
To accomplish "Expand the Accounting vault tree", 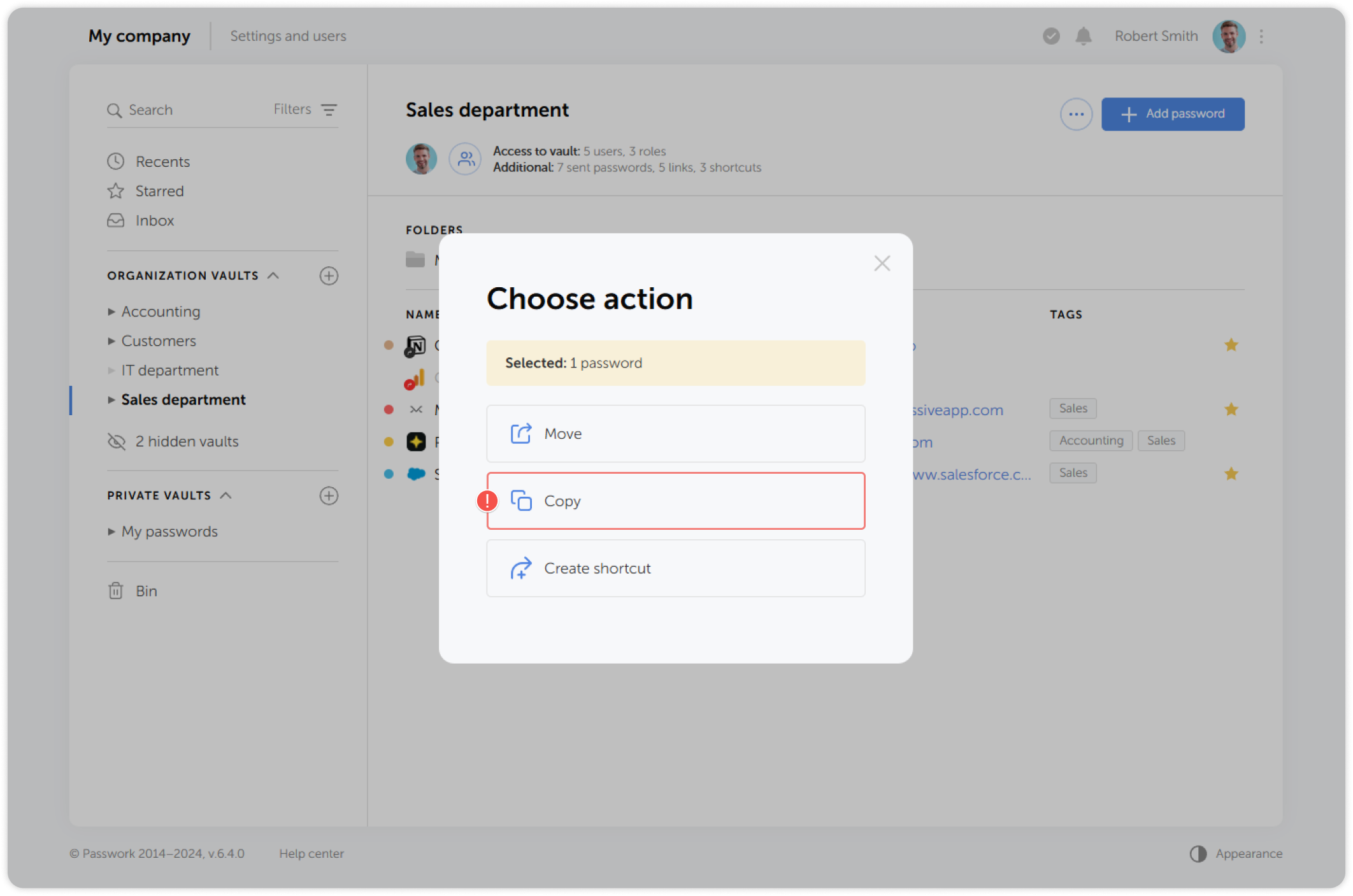I will point(111,311).
